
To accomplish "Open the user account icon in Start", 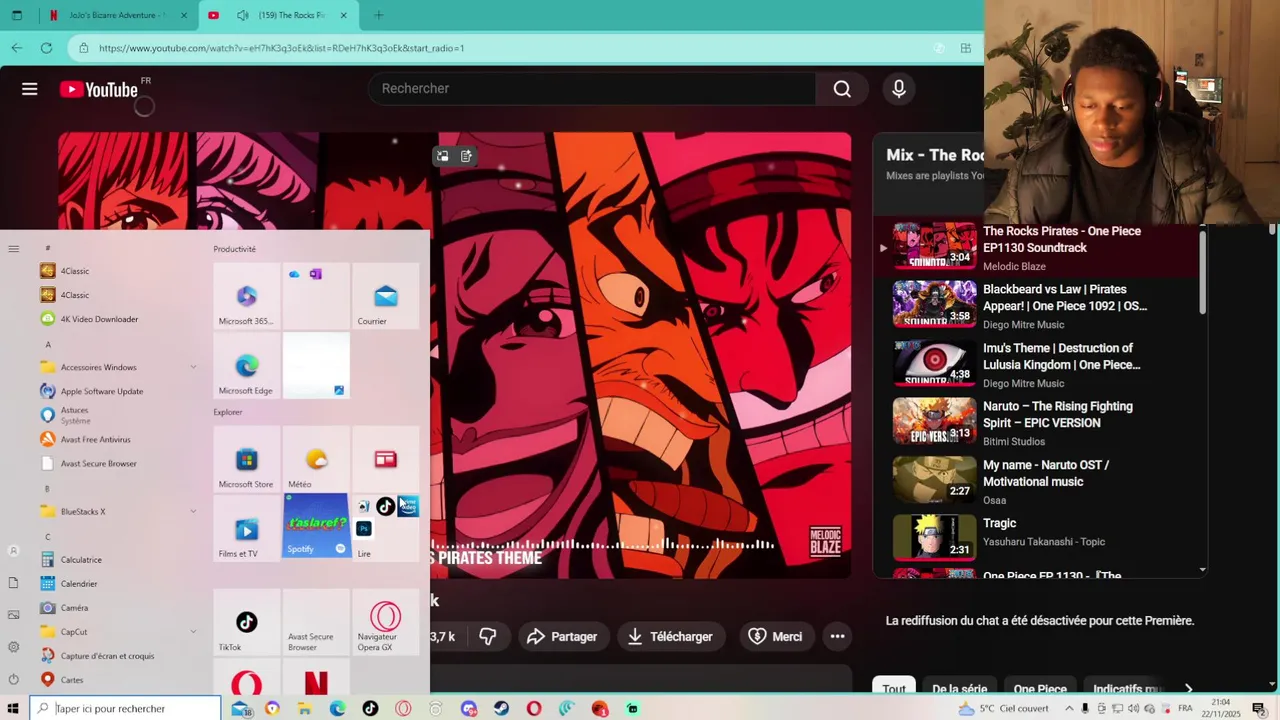I will (13, 551).
